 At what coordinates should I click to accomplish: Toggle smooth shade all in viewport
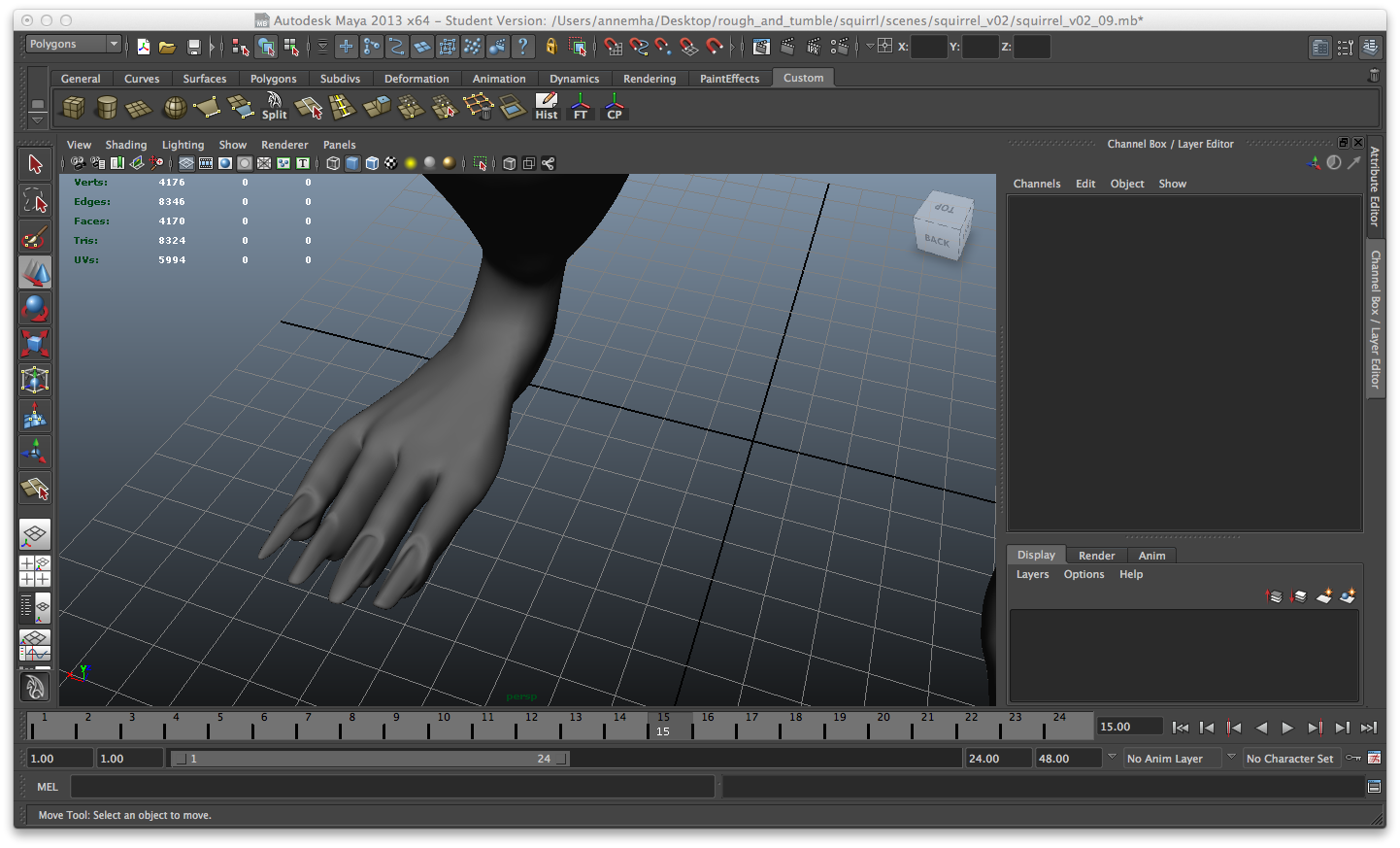352,164
